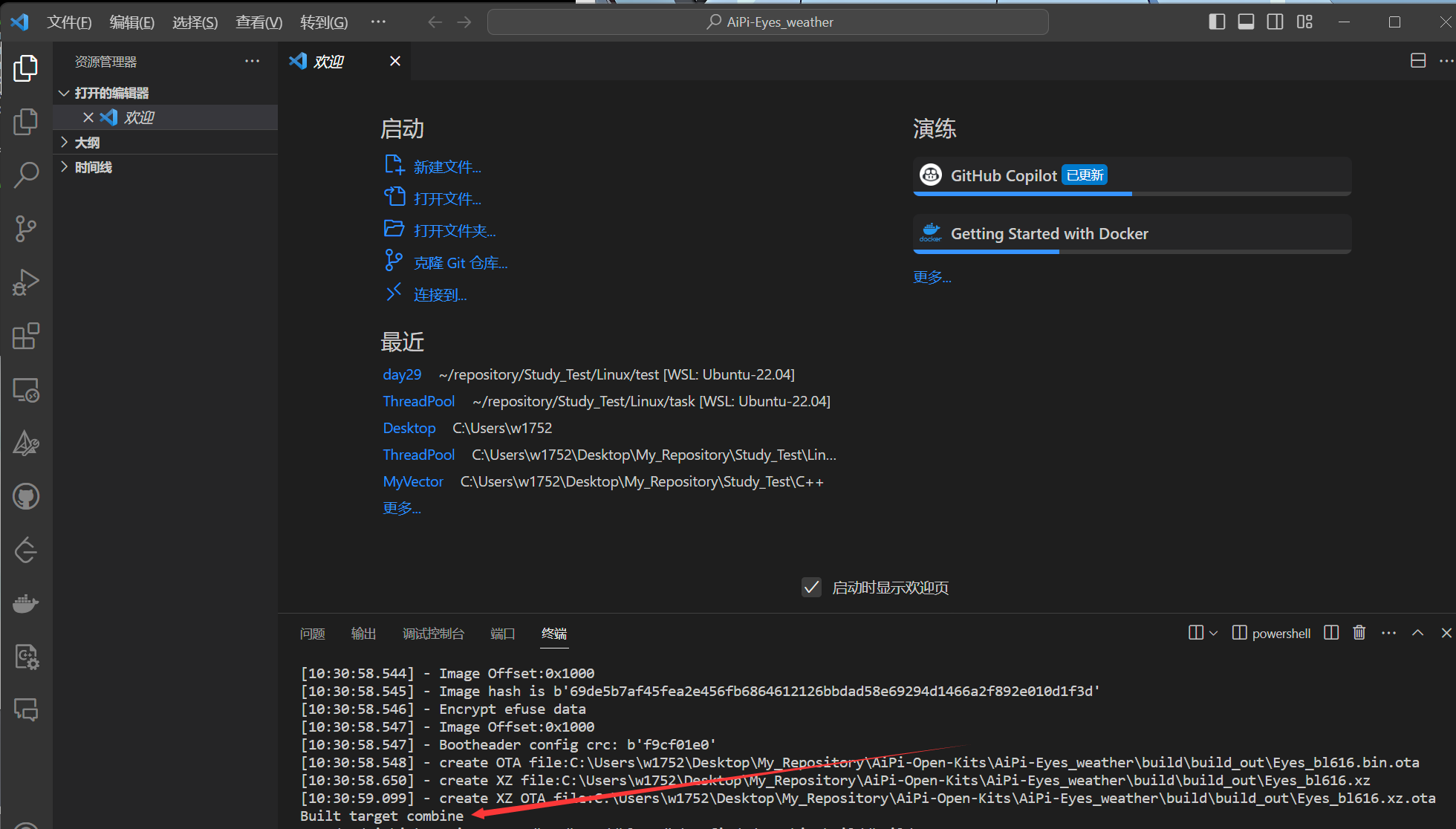Select the 终端 panel tab

click(554, 634)
